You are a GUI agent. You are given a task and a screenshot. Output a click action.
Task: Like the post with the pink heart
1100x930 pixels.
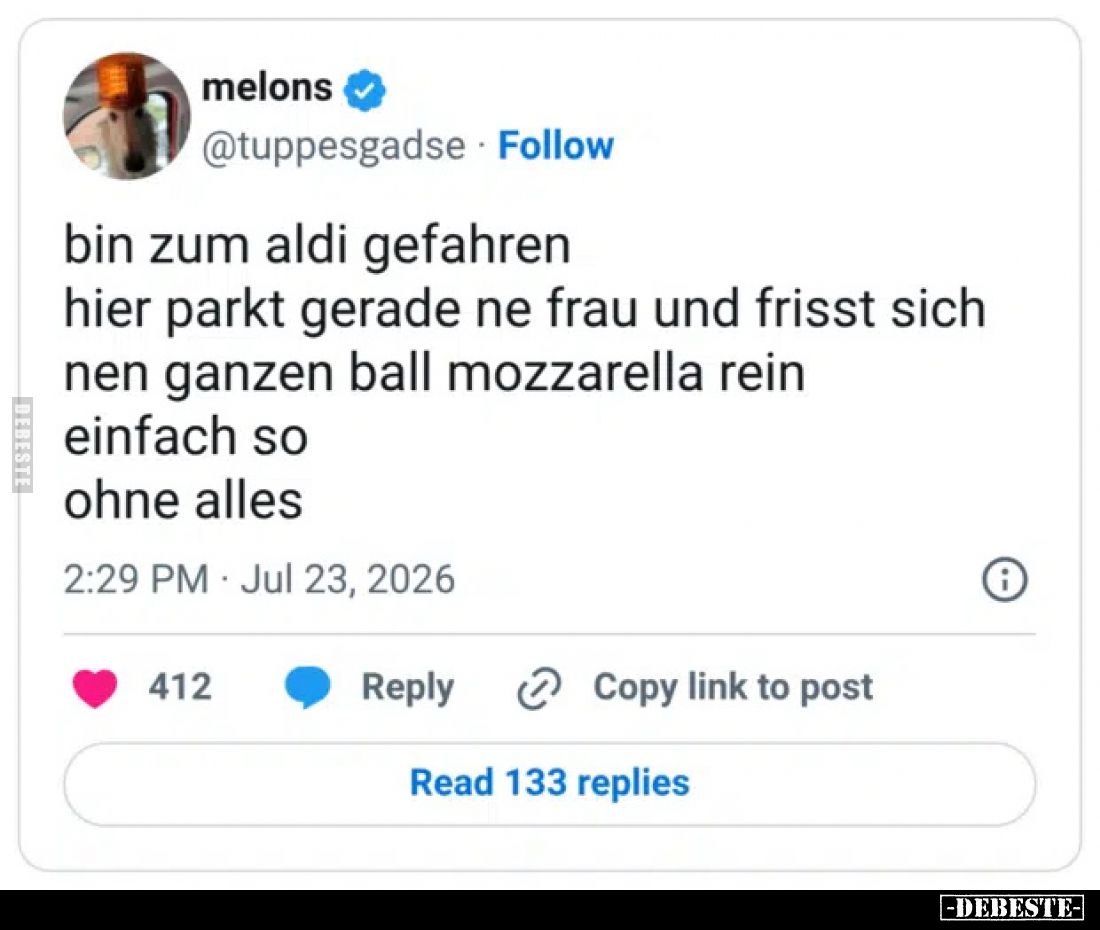pos(95,688)
